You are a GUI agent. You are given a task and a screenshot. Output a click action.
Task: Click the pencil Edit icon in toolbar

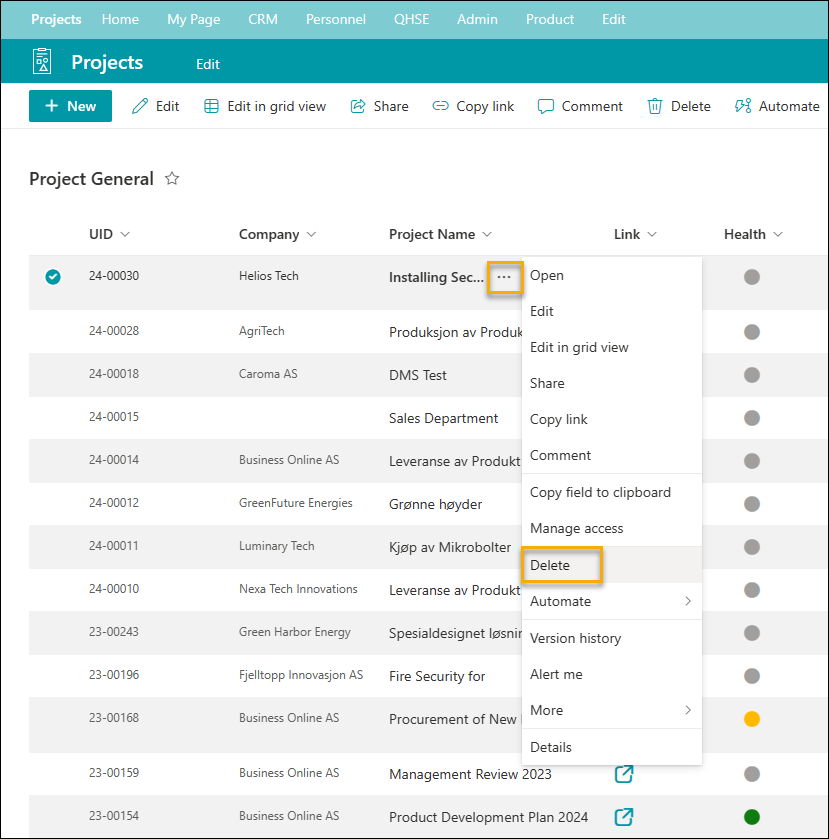140,106
